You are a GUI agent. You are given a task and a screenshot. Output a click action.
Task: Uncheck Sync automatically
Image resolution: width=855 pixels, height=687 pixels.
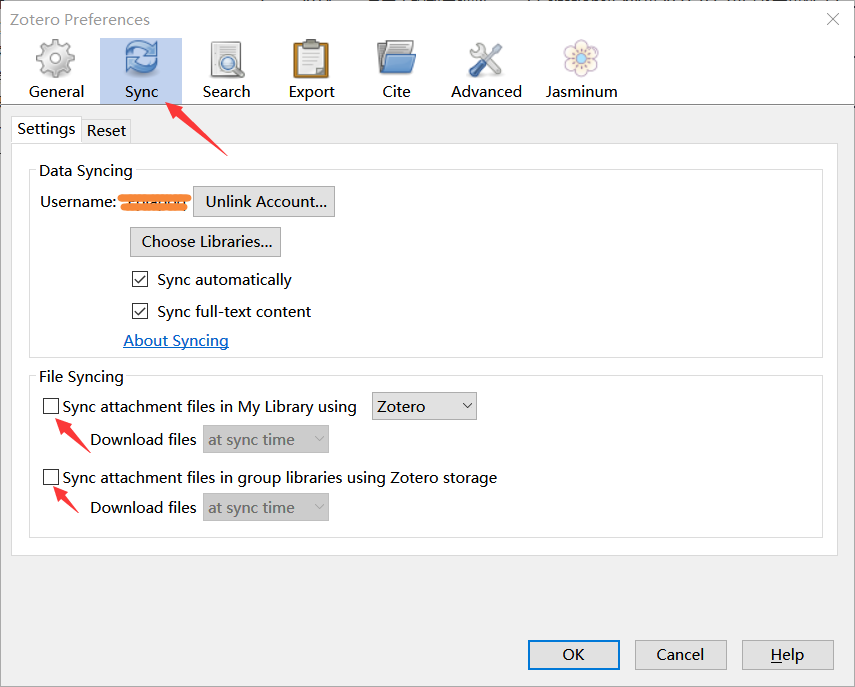pos(140,280)
